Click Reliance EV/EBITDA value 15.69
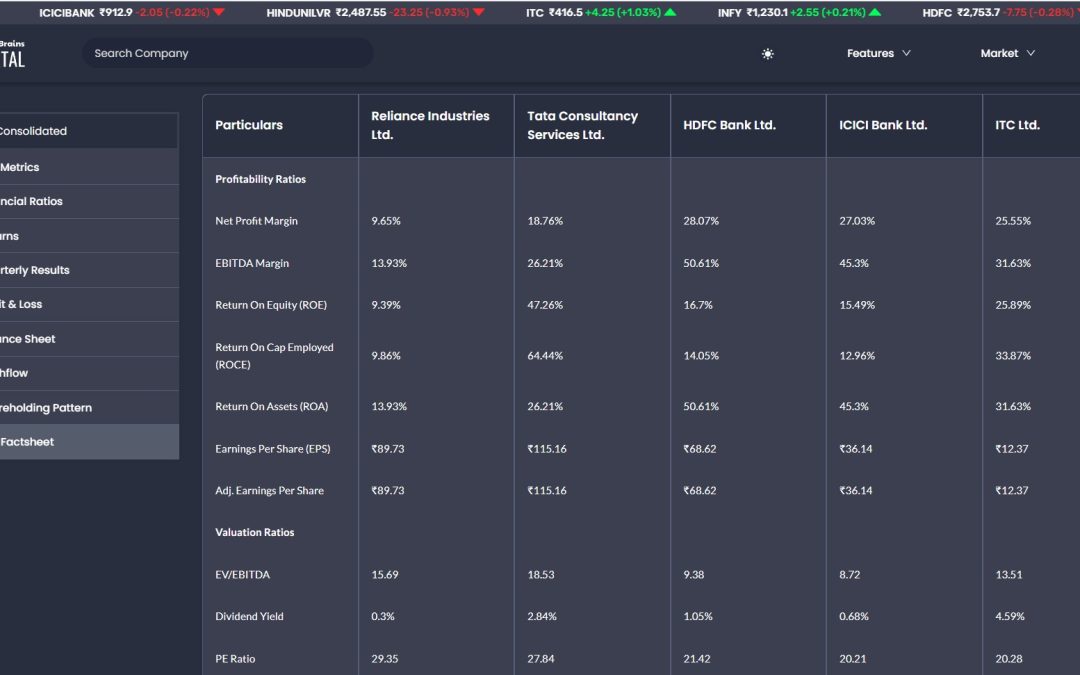 coord(384,574)
